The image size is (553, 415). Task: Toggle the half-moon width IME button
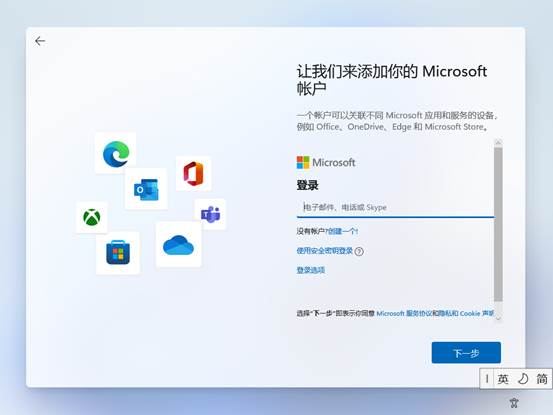point(523,379)
